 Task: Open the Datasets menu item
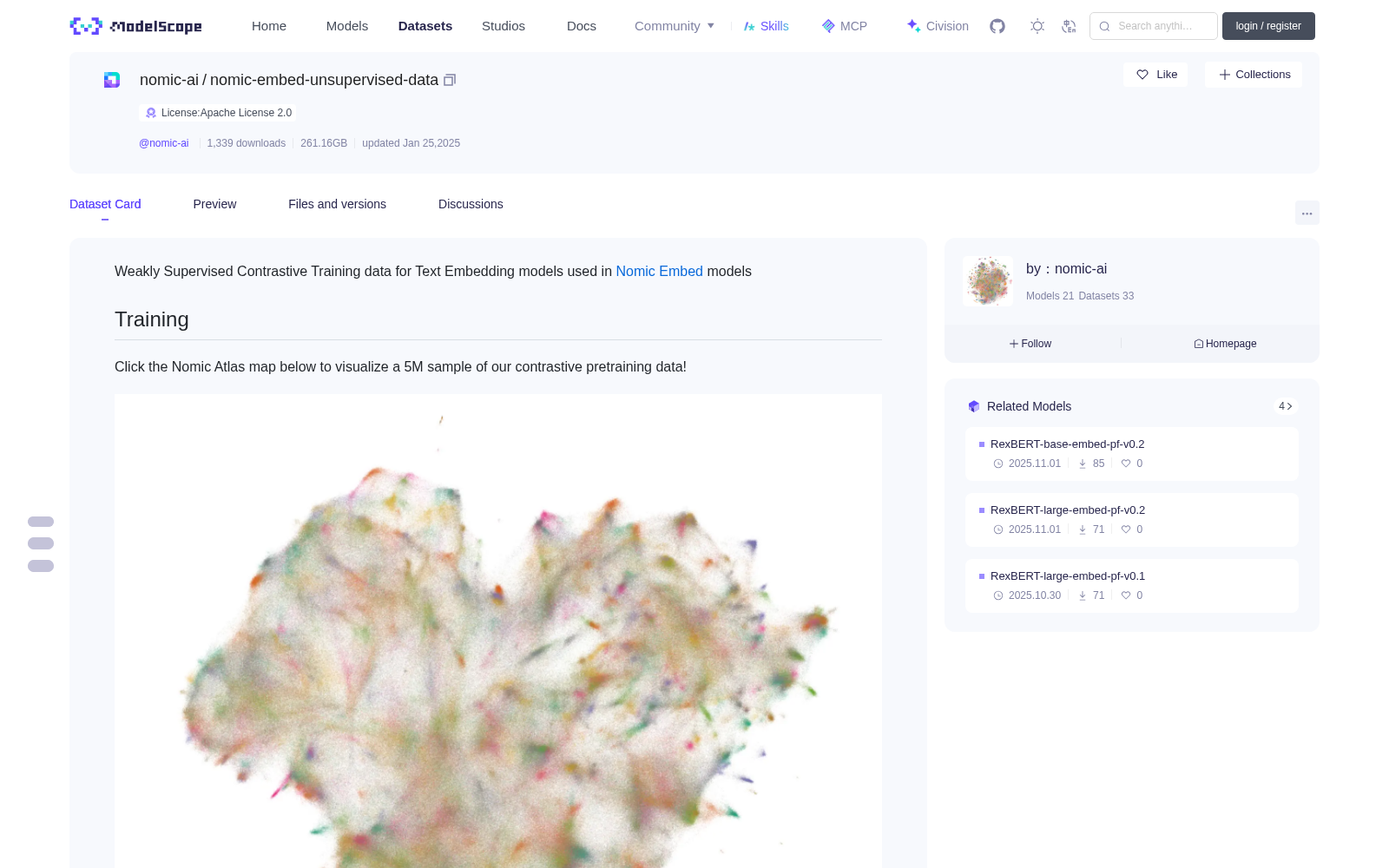coord(425,26)
